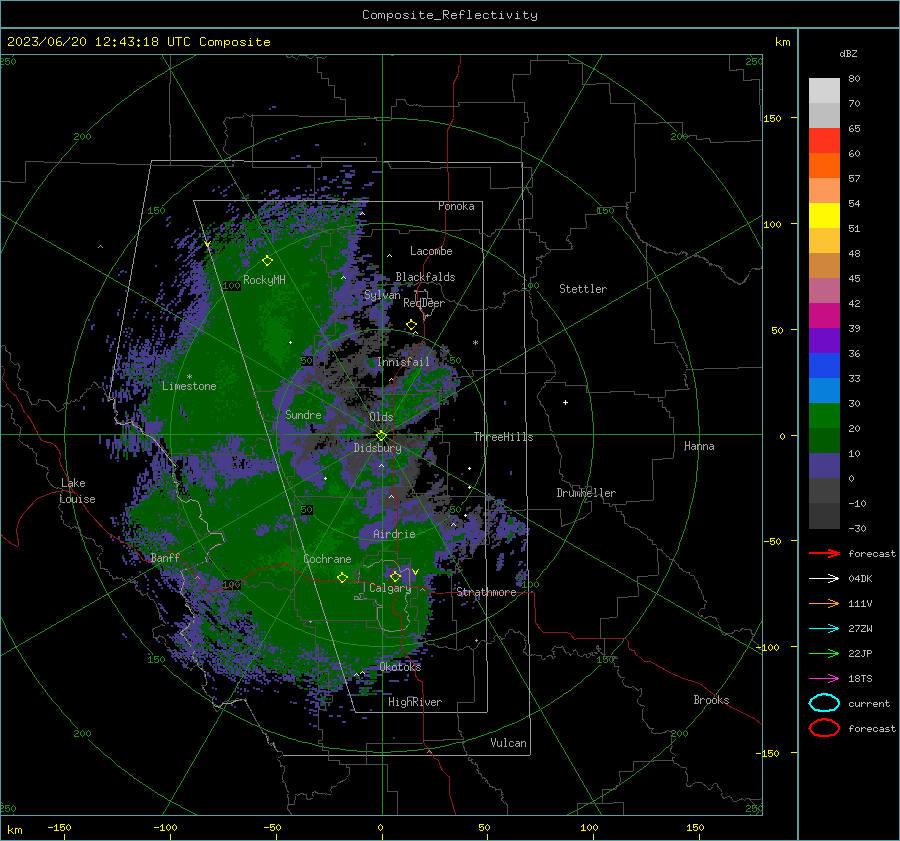The image size is (900, 841).
Task: Click the RockyMH label
Action: 264,280
